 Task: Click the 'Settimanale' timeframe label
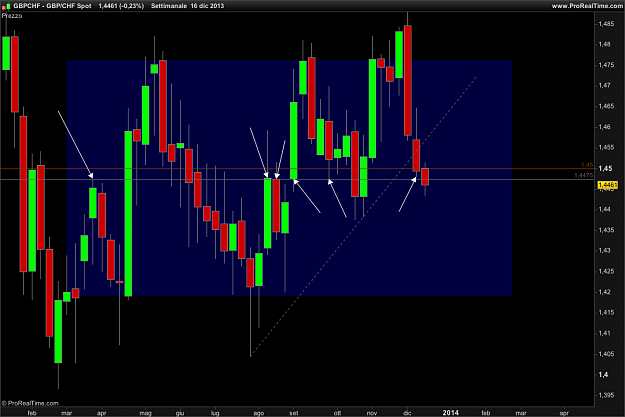pyautogui.click(x=168, y=6)
